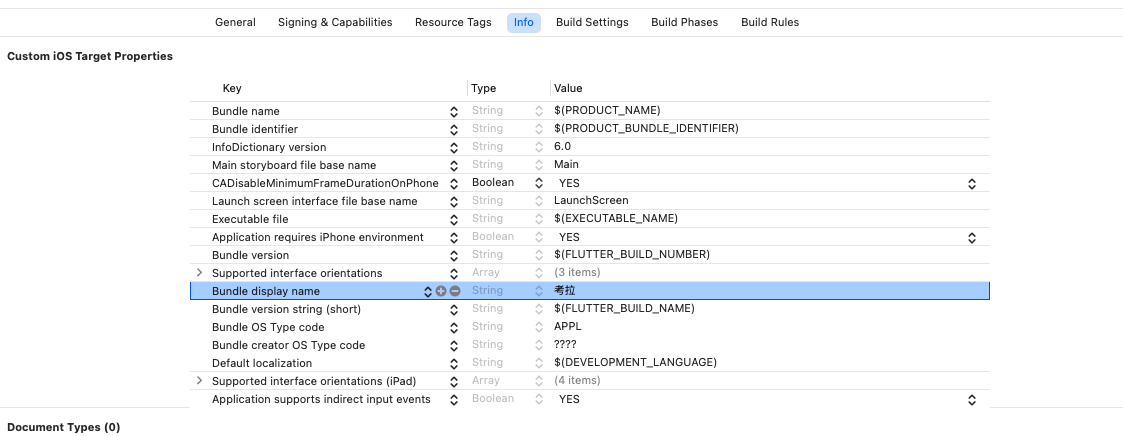This screenshot has width=1123, height=436.
Task: Go to Signing & Capabilities tab
Action: click(x=335, y=22)
